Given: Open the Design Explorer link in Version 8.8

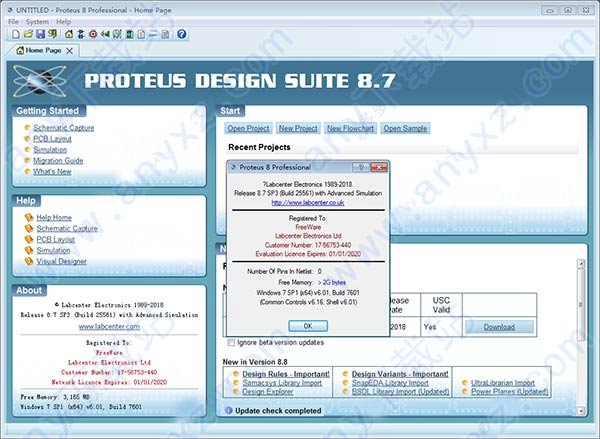Looking at the screenshot, I should 267,392.
